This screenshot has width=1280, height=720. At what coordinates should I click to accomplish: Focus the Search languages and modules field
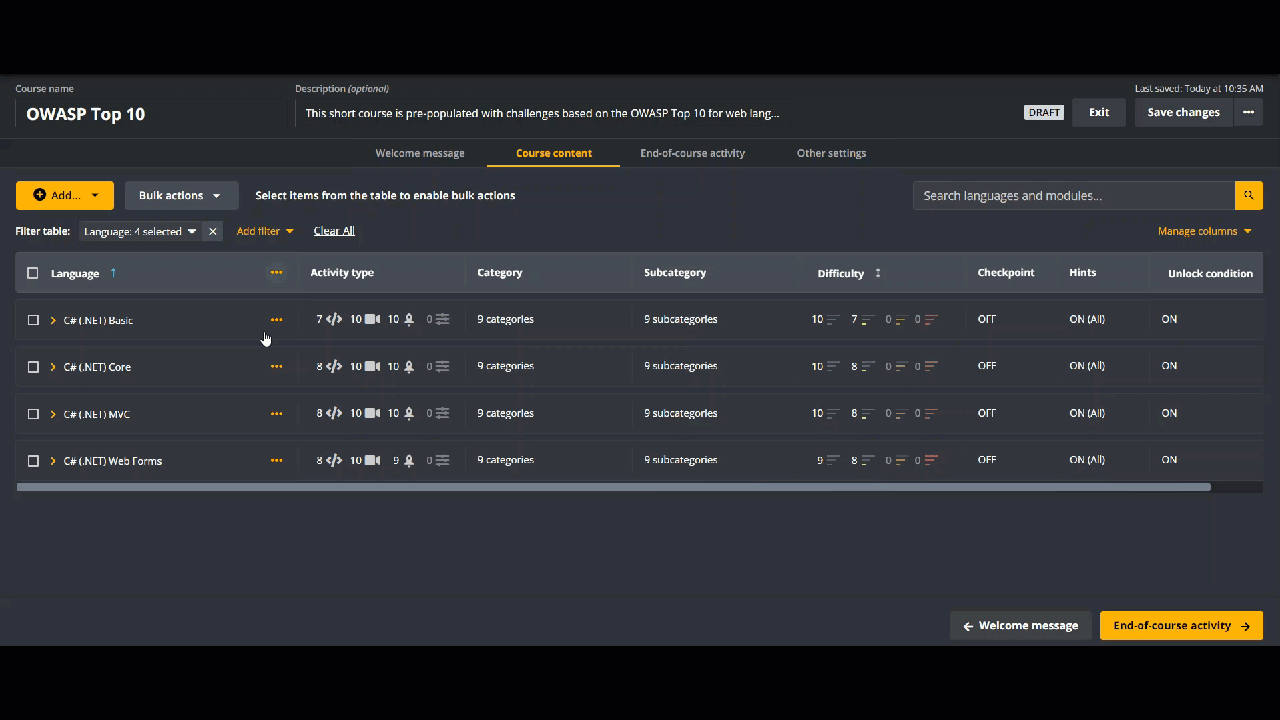[1074, 195]
